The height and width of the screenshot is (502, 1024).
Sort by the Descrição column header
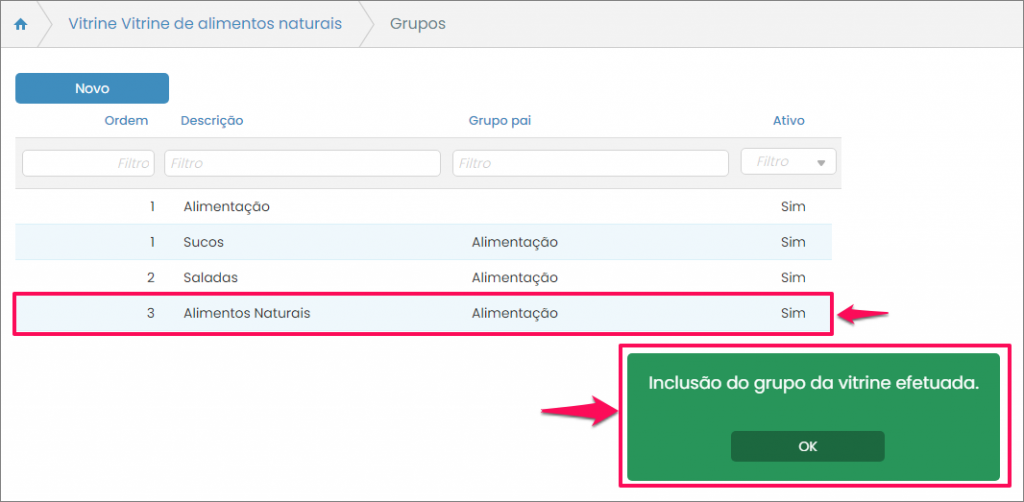(212, 121)
